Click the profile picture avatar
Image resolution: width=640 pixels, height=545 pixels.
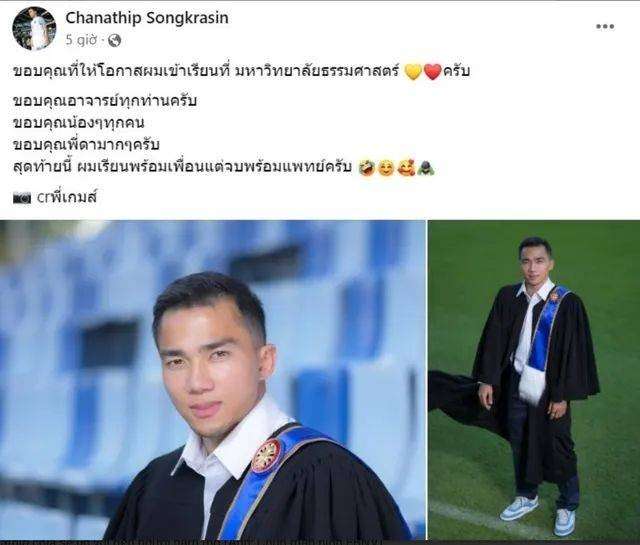click(x=34, y=28)
